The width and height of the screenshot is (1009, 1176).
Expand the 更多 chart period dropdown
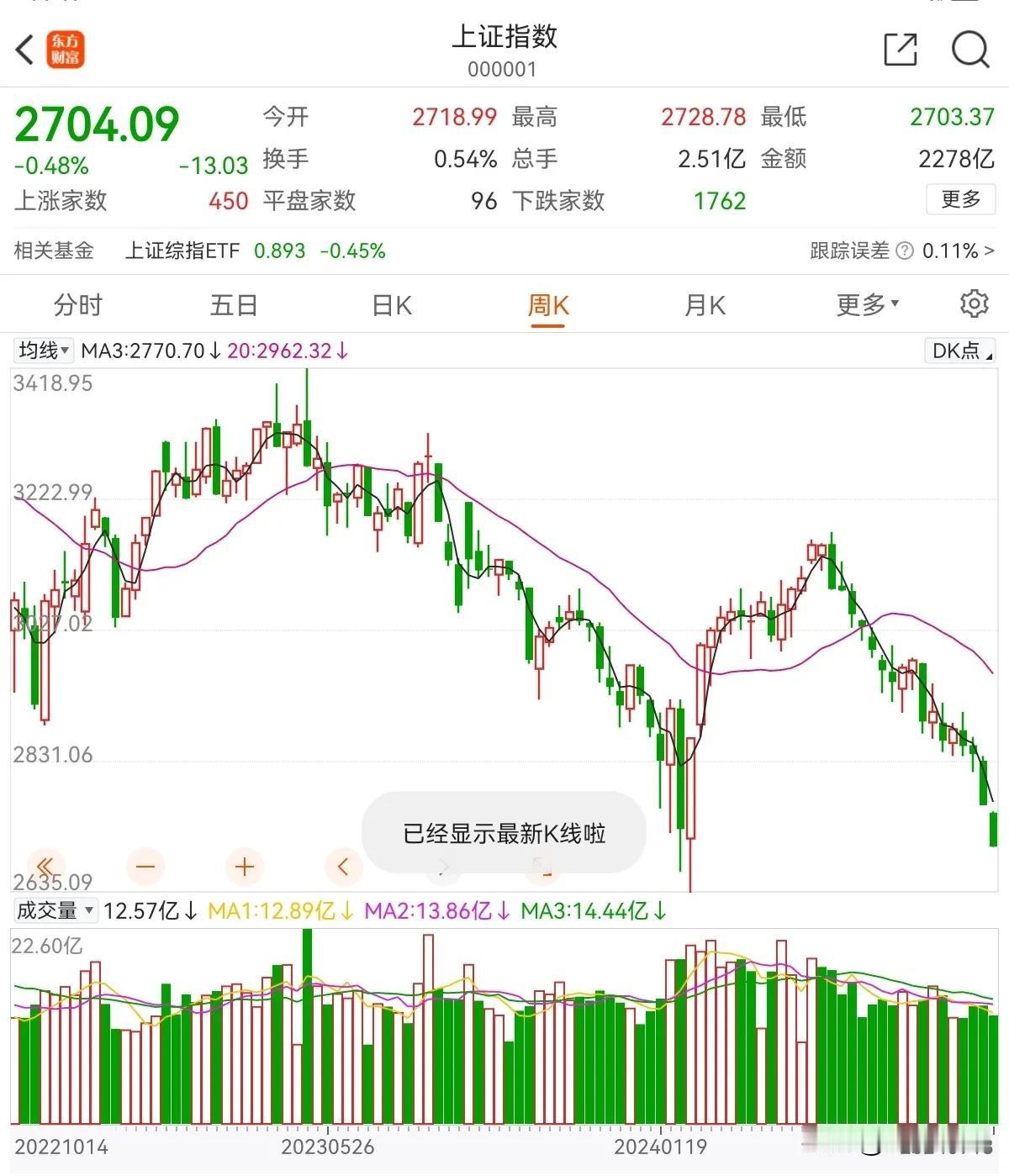[868, 304]
